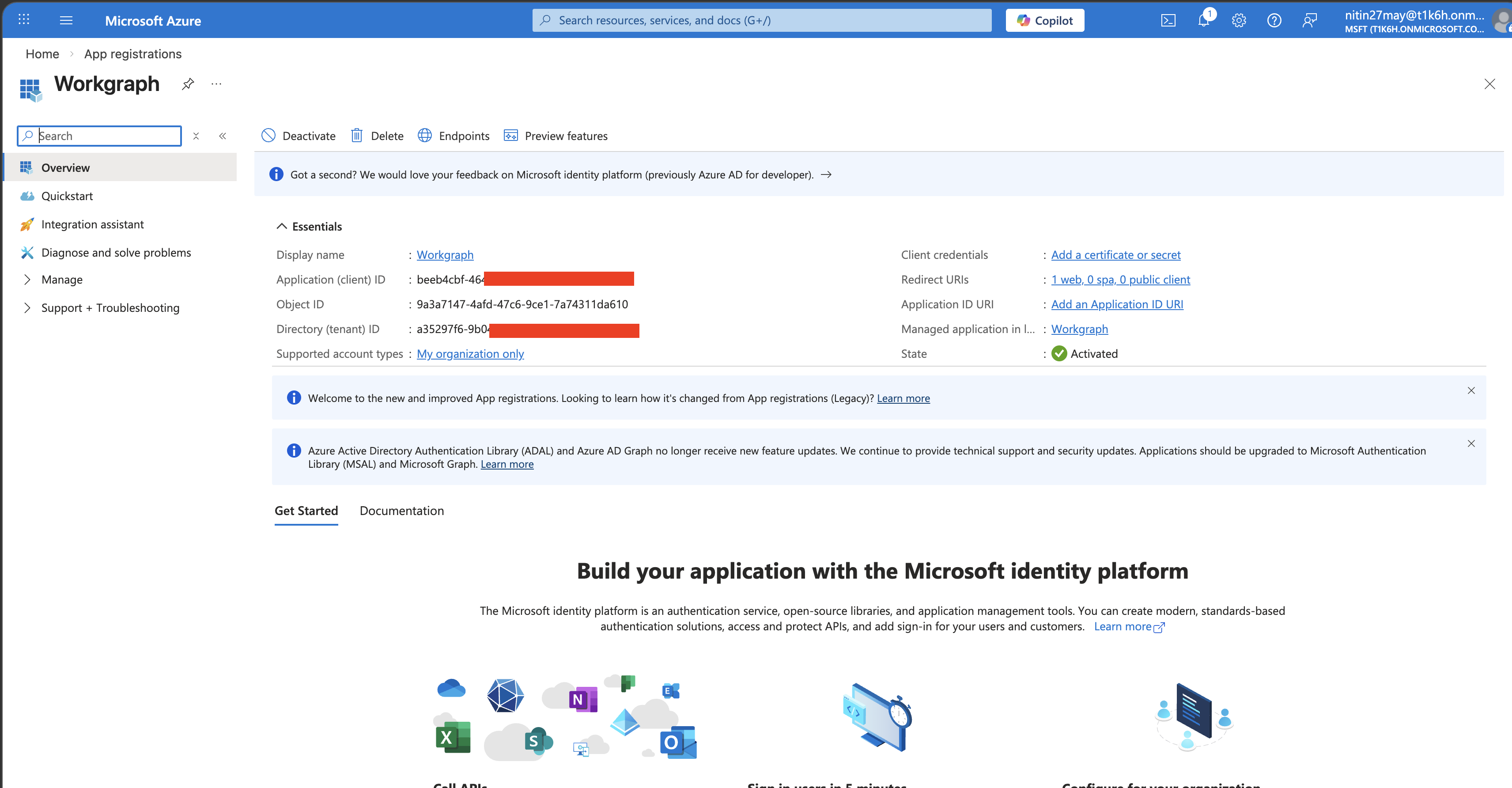The height and width of the screenshot is (788, 1512).
Task: Expand Support + Troubleshooting
Action: click(x=110, y=307)
